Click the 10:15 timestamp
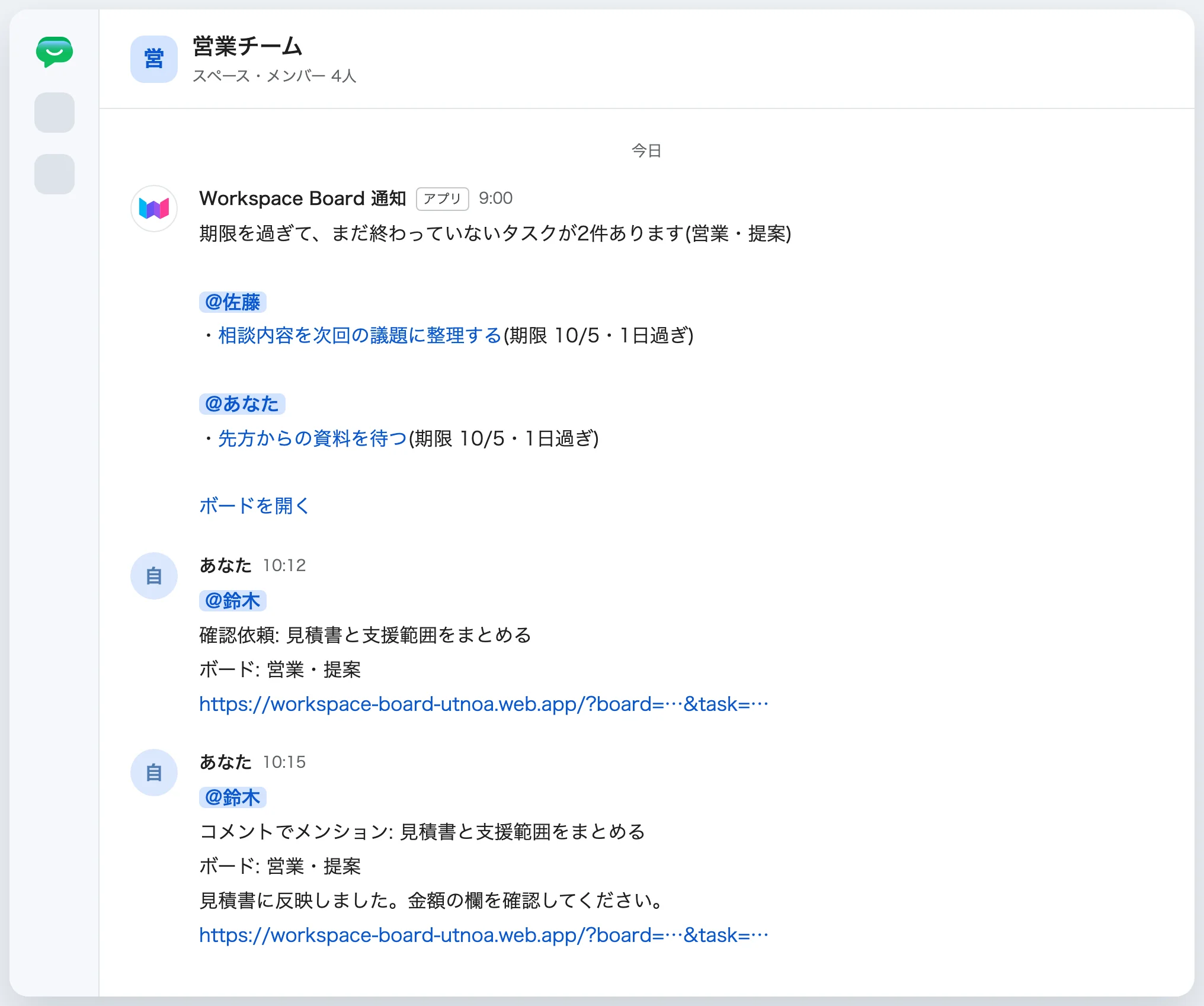The image size is (1204, 1006). click(x=284, y=762)
